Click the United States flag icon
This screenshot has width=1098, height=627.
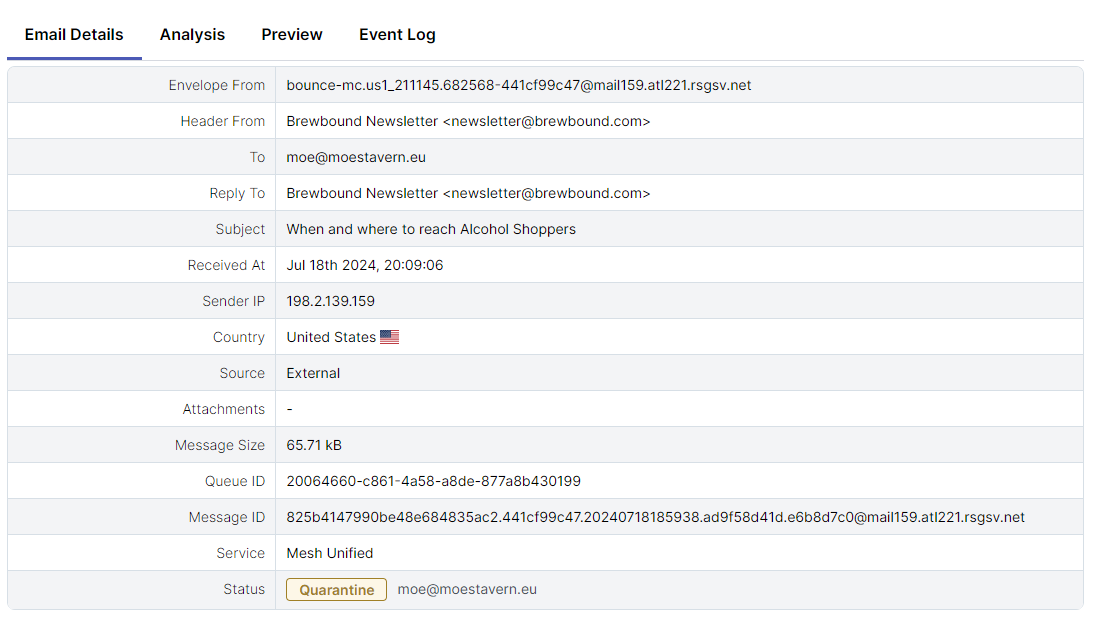pos(389,337)
